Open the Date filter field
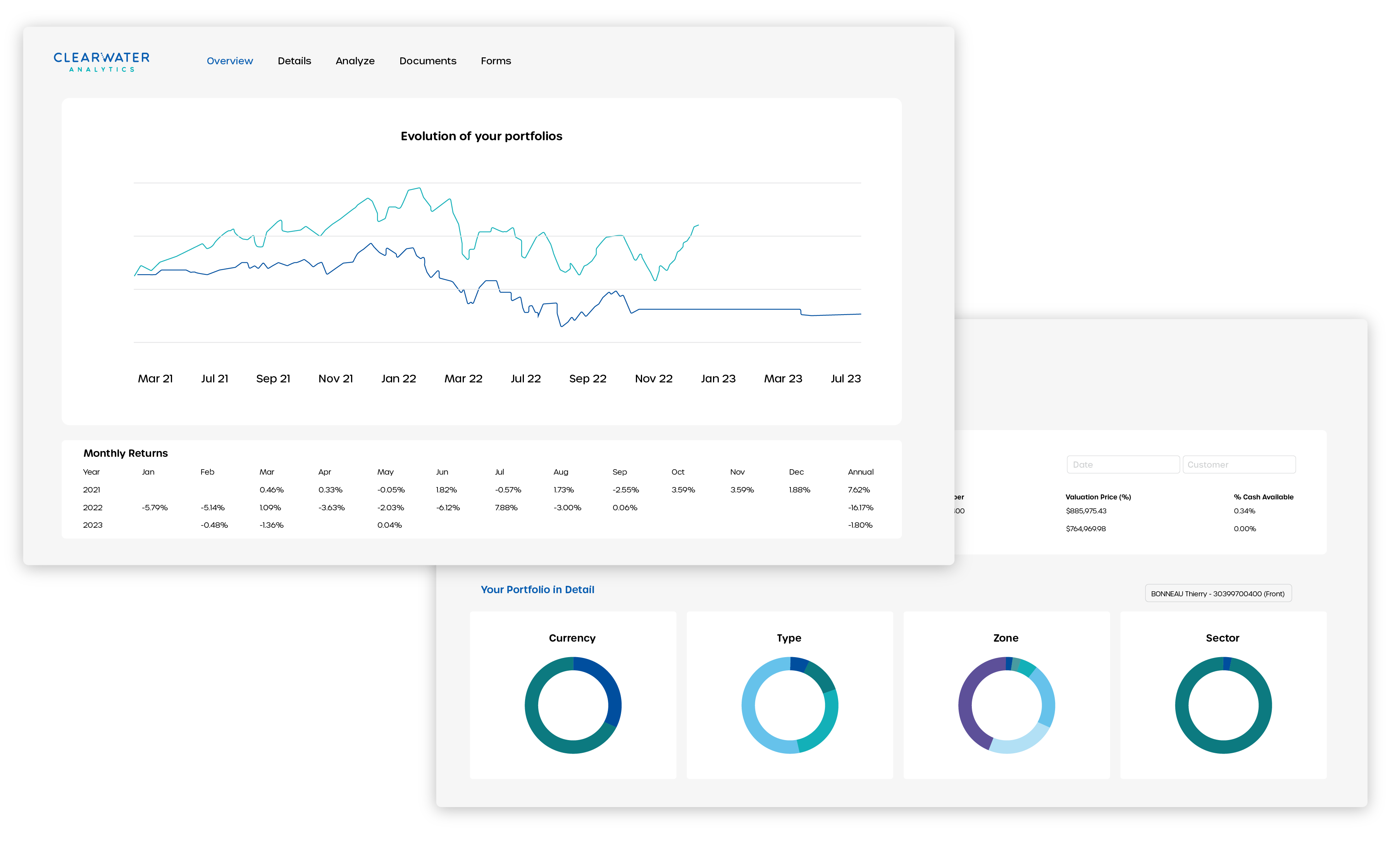 coord(1123,464)
